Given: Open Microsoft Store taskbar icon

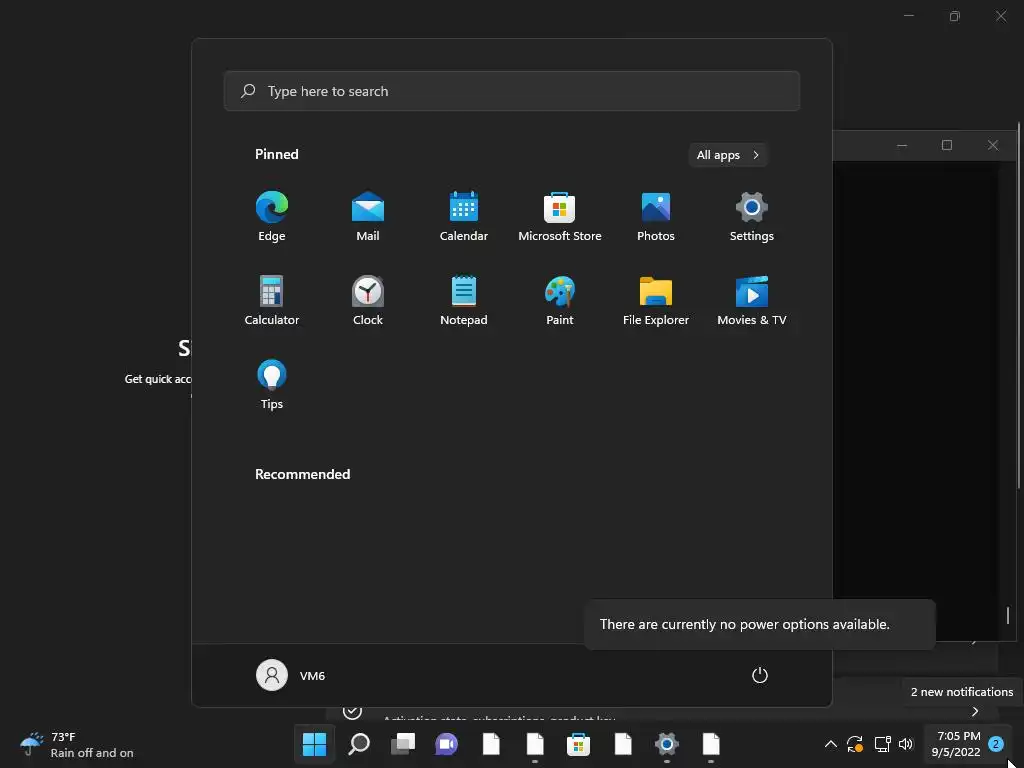Looking at the screenshot, I should tap(578, 744).
